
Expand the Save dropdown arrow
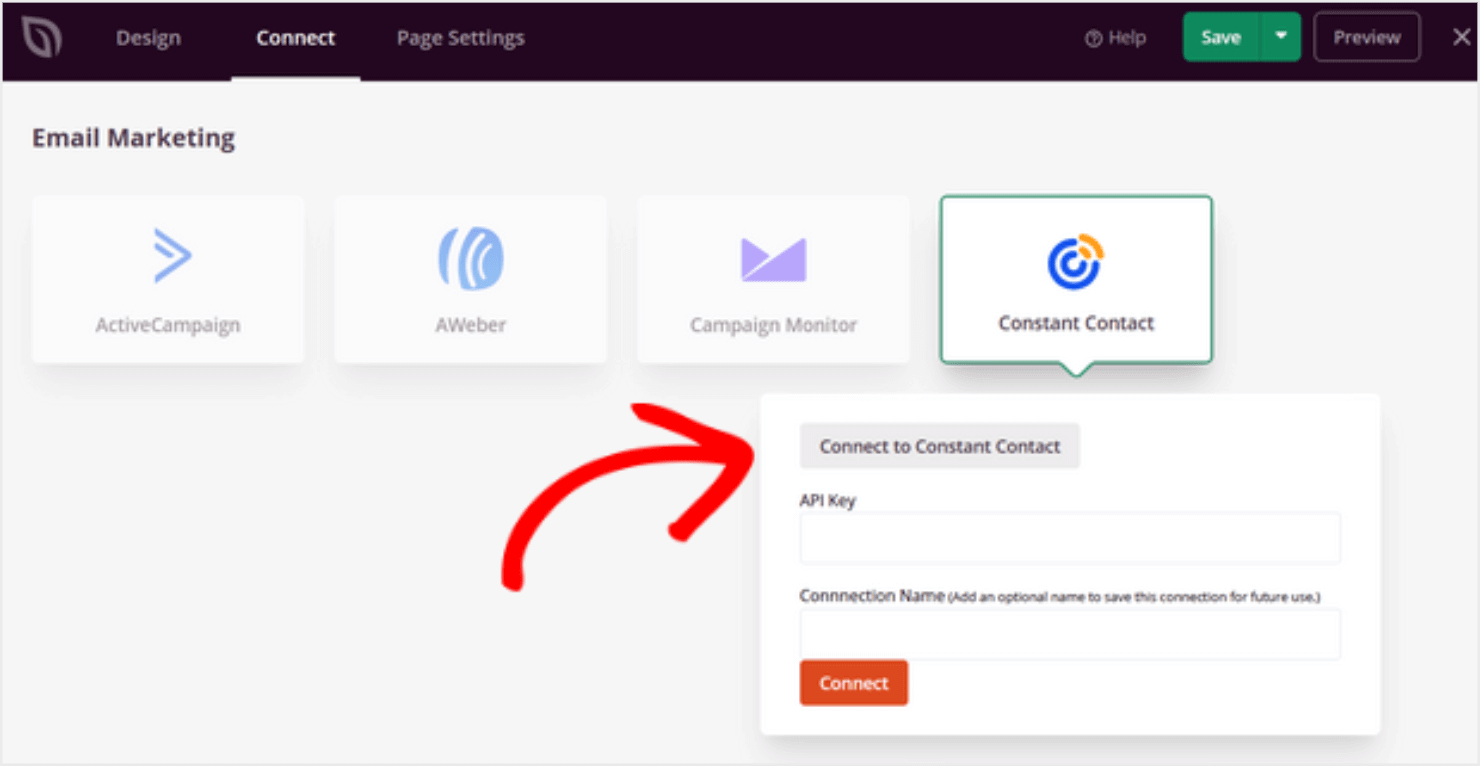1280,37
